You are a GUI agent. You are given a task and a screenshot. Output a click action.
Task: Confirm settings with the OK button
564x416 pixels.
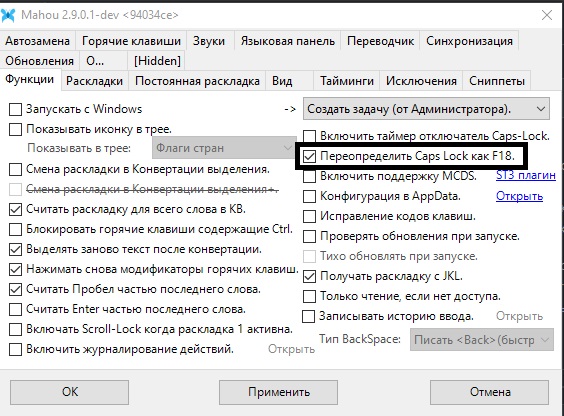coord(69,392)
